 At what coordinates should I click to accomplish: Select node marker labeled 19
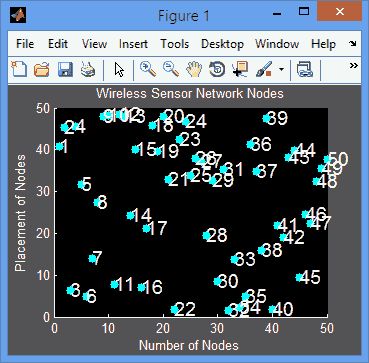pos(158,152)
